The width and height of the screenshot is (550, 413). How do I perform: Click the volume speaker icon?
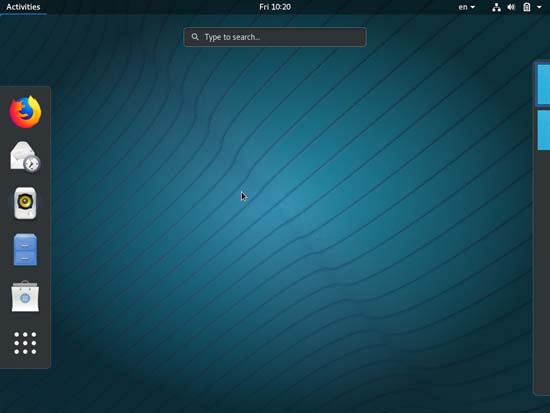click(511, 7)
